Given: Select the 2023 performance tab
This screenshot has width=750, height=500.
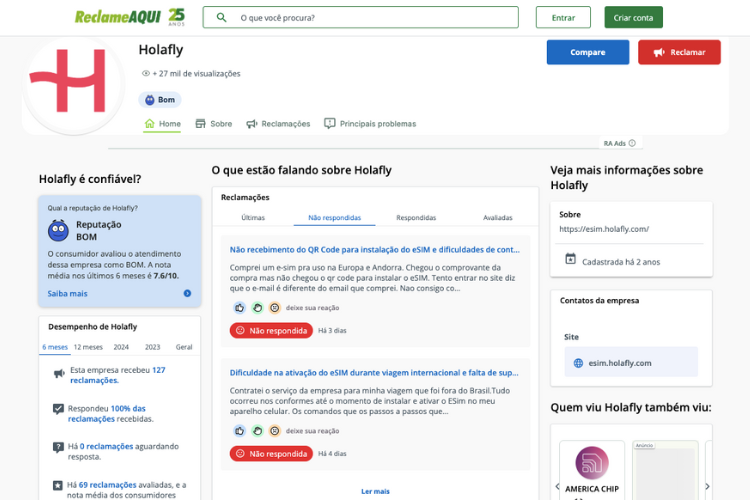Looking at the screenshot, I should [153, 347].
